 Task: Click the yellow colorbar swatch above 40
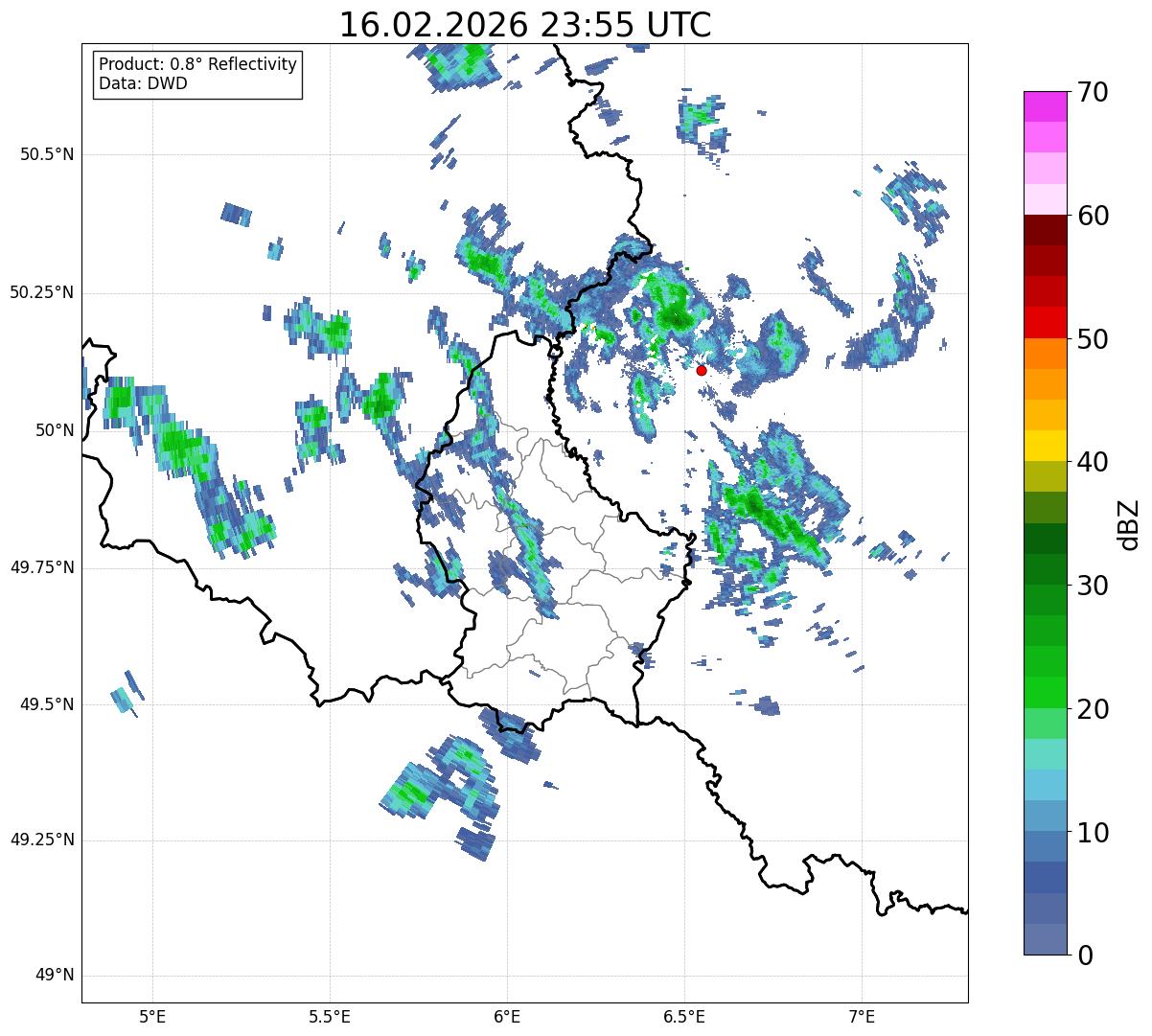click(x=1046, y=446)
